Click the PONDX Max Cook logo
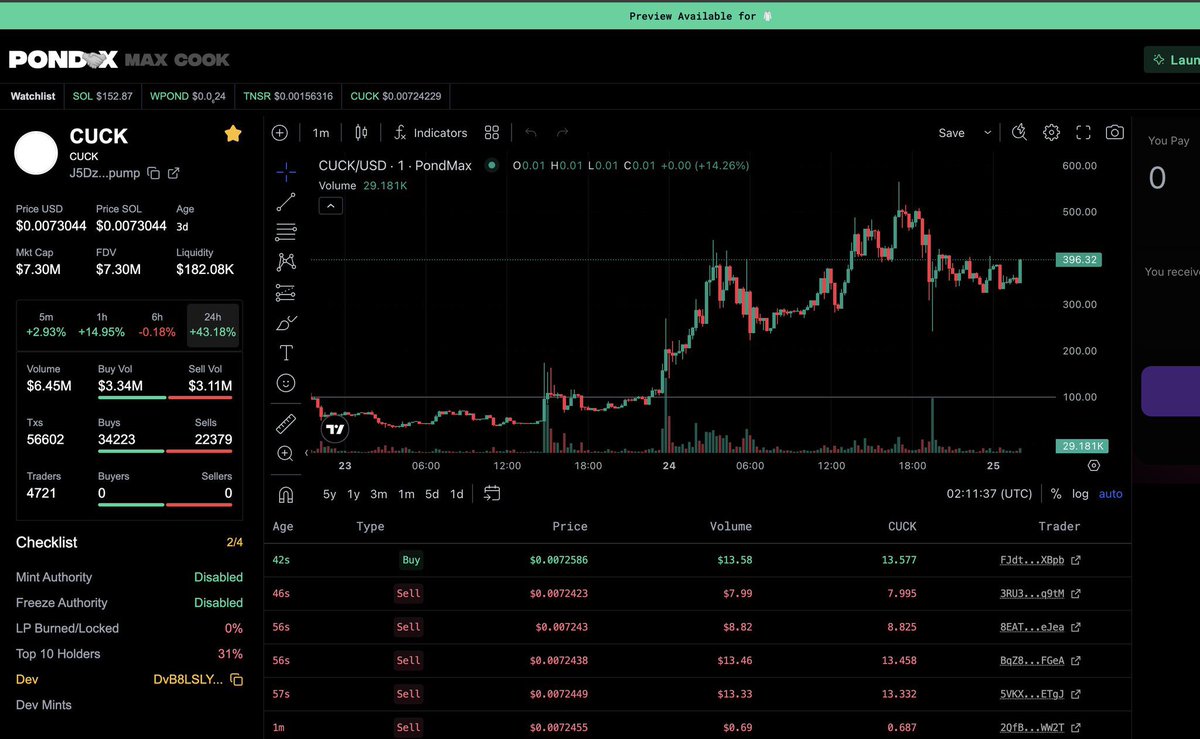 (119, 60)
